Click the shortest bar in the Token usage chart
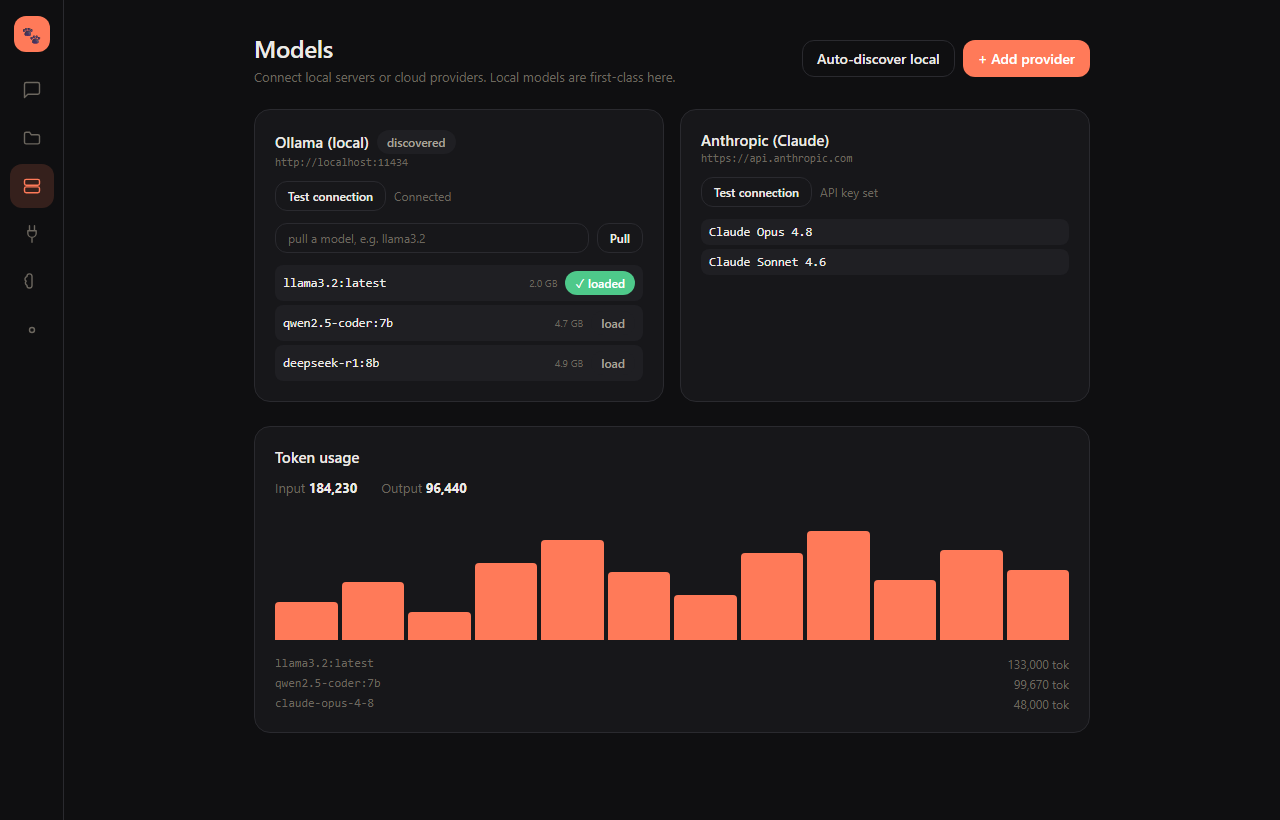Screen dimensions: 1280x820 pos(439,626)
